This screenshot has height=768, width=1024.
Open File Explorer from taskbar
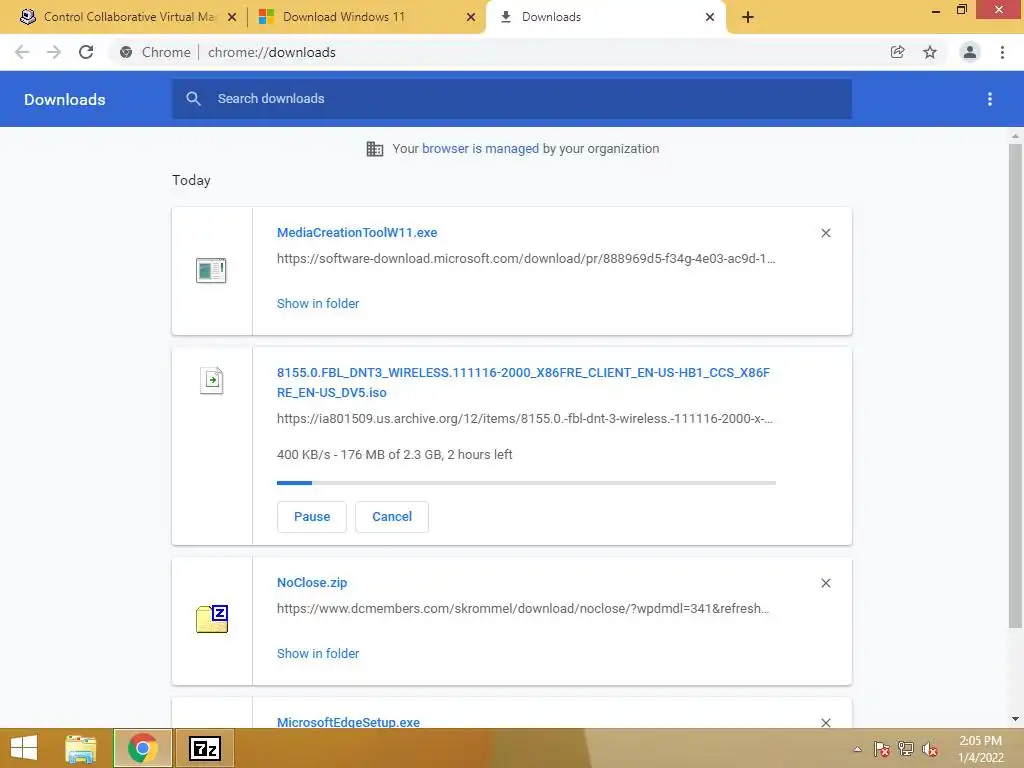tap(81, 748)
